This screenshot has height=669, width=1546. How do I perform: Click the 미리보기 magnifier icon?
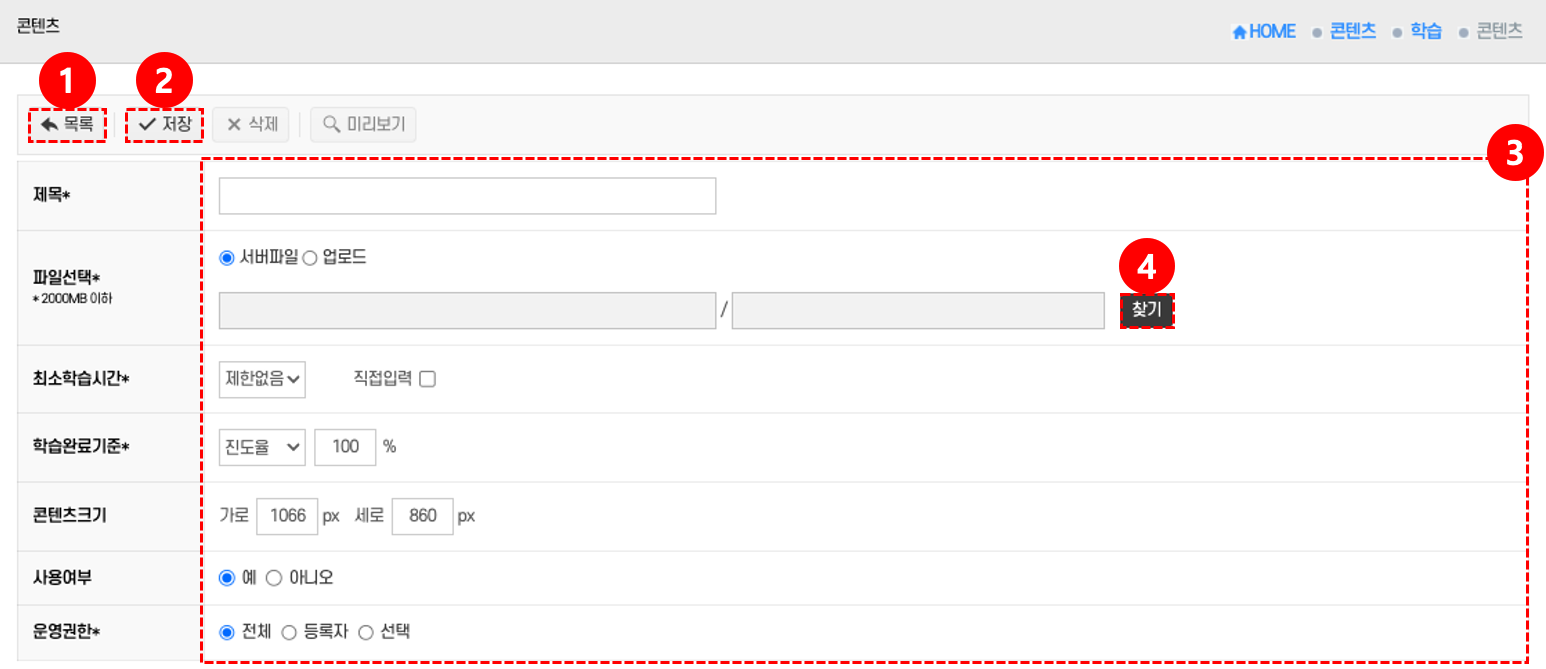point(332,125)
